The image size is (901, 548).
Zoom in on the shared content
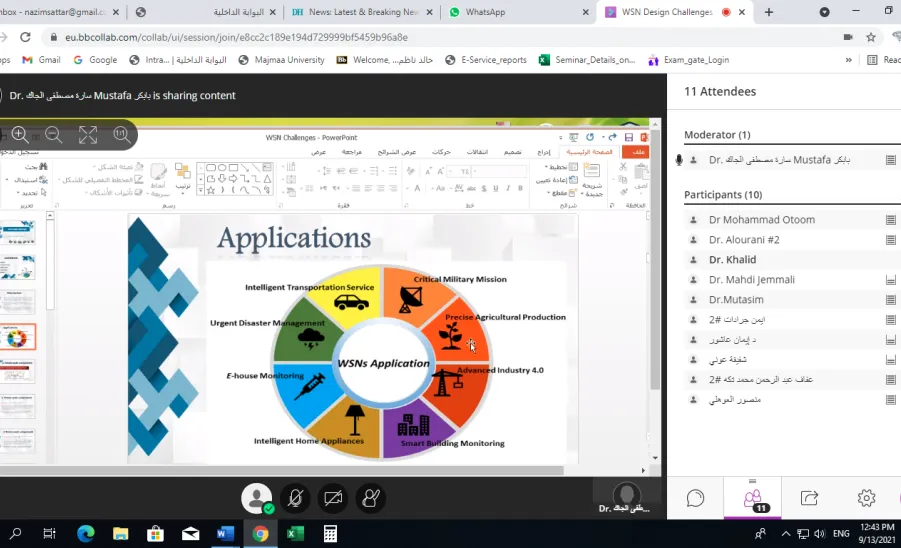pyautogui.click(x=20, y=134)
